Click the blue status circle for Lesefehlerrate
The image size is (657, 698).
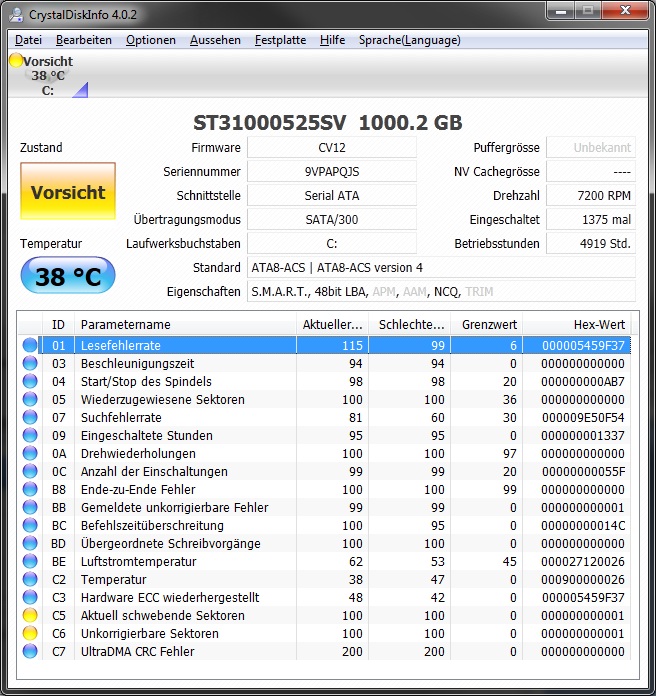30,345
